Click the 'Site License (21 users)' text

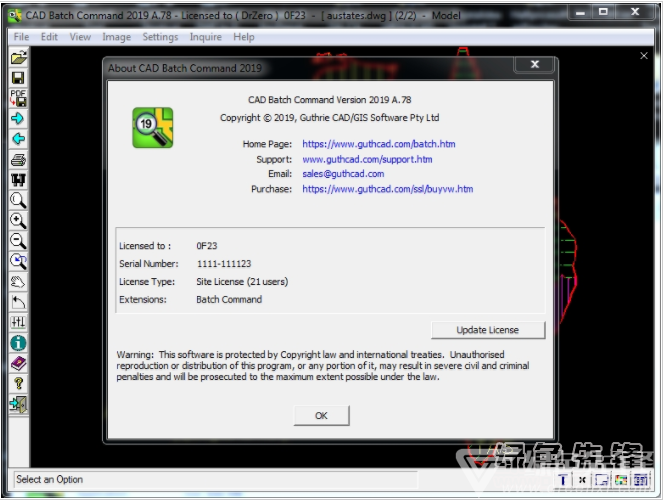[242, 282]
